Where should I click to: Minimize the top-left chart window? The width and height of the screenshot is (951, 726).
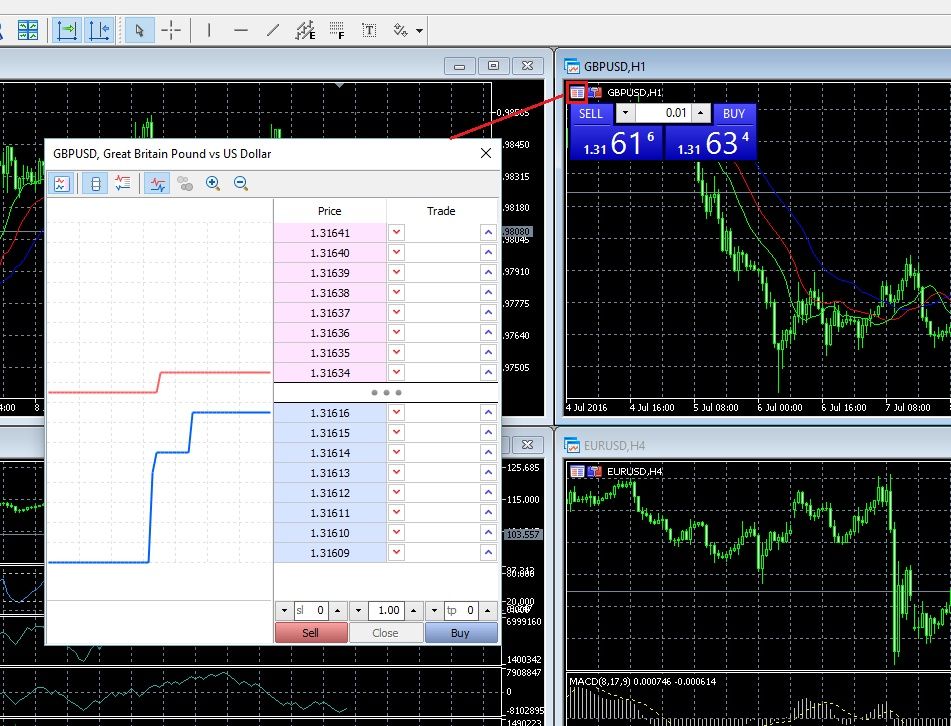pyautogui.click(x=460, y=66)
